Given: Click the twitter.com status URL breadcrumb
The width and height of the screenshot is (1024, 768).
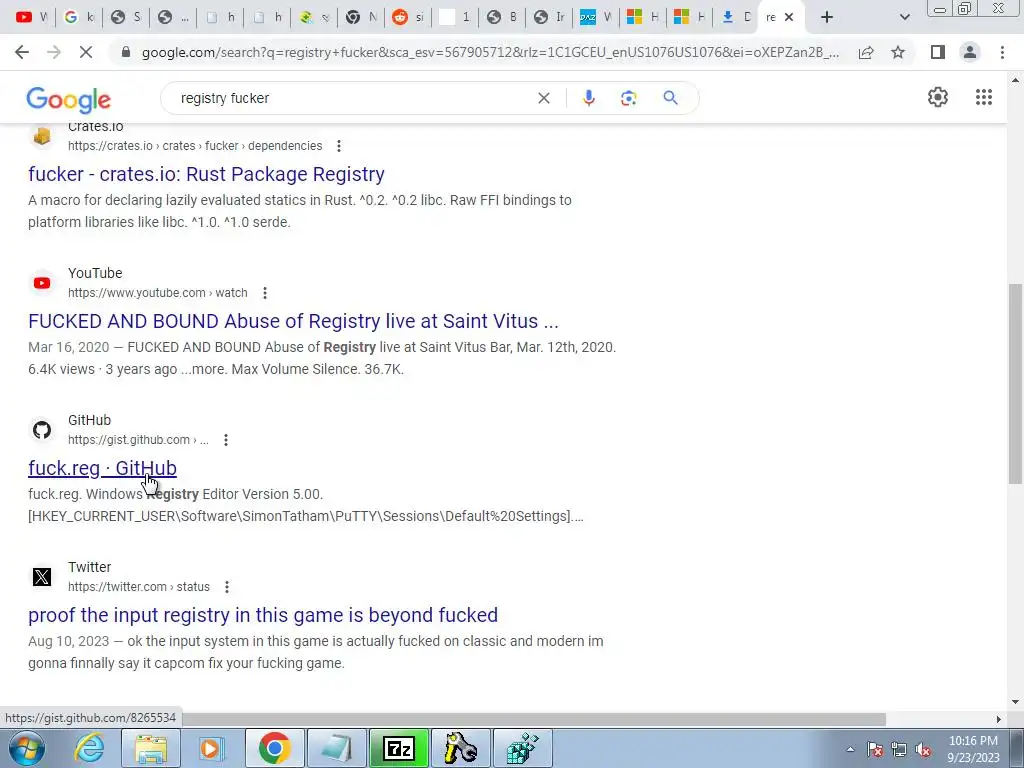Looking at the screenshot, I should coord(138,587).
